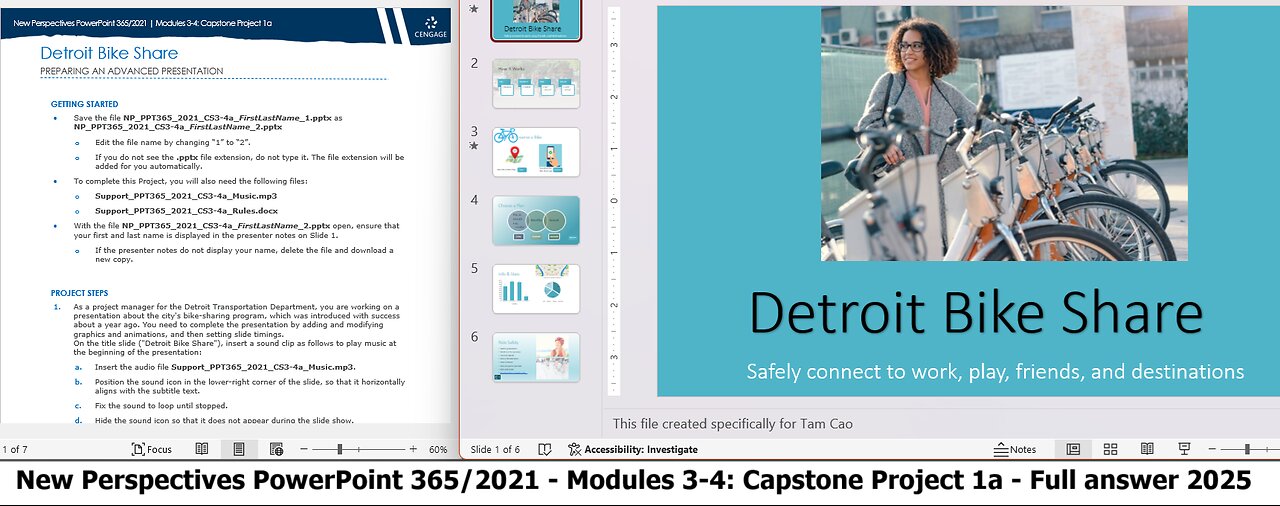Switch Word to Web Layout view
Screen dimensions: 1280x506
[x=276, y=450]
